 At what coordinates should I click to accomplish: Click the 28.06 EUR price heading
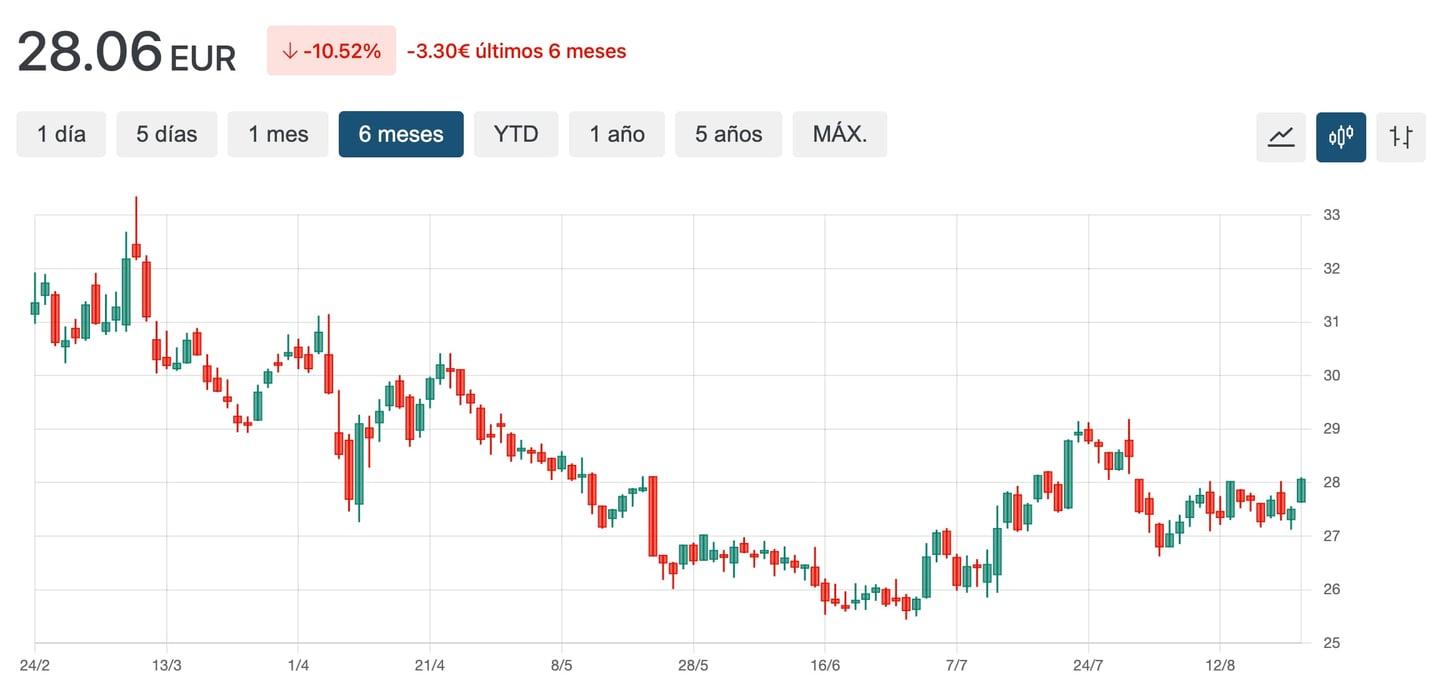[126, 53]
